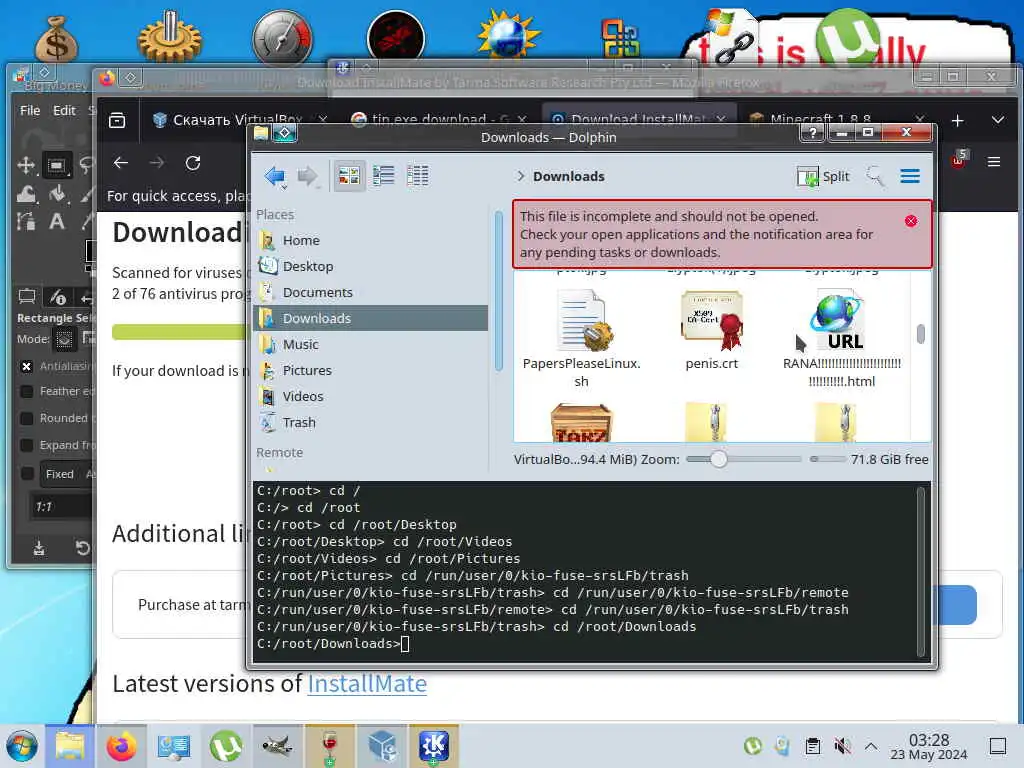Screen dimensions: 1024x768
Task: Enable Feather edges checkbox in GIMP
Action: 26,391
